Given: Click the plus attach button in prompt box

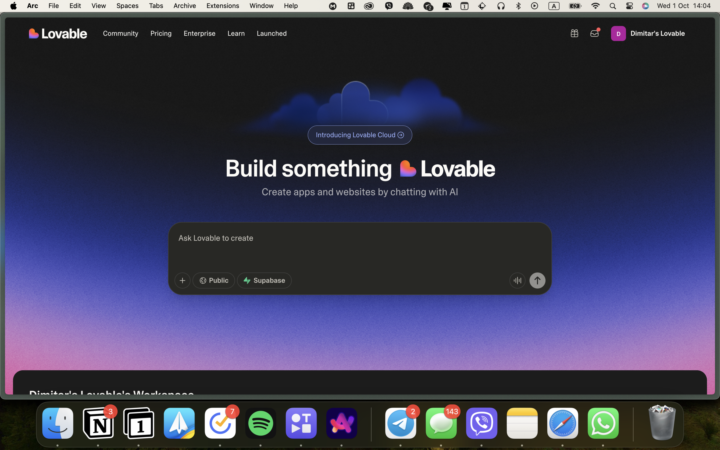Looking at the screenshot, I should click(182, 281).
